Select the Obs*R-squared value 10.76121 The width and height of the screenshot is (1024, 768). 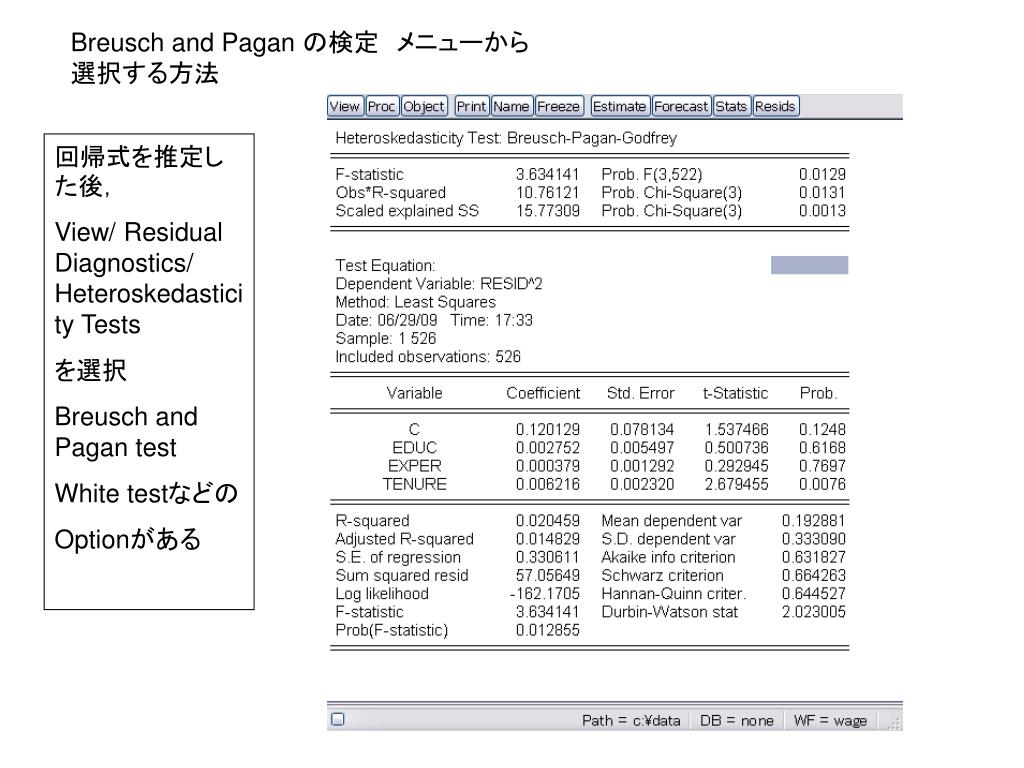[x=547, y=193]
